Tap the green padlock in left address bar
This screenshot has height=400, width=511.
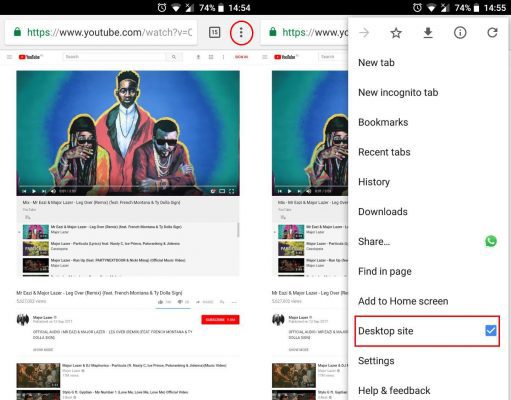tap(17, 32)
